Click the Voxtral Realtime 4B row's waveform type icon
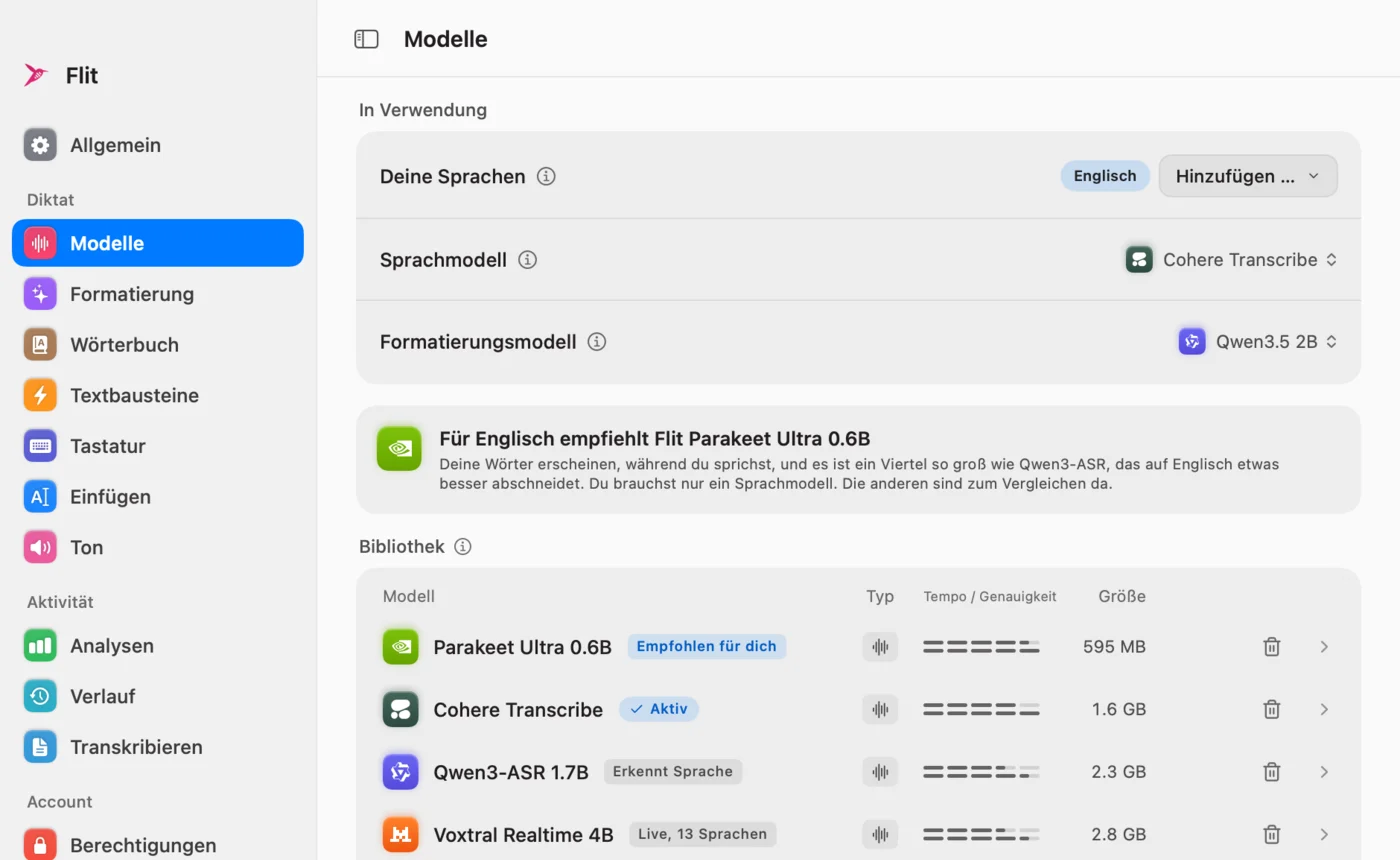Screen dimensions: 1400x860 tap(880, 834)
